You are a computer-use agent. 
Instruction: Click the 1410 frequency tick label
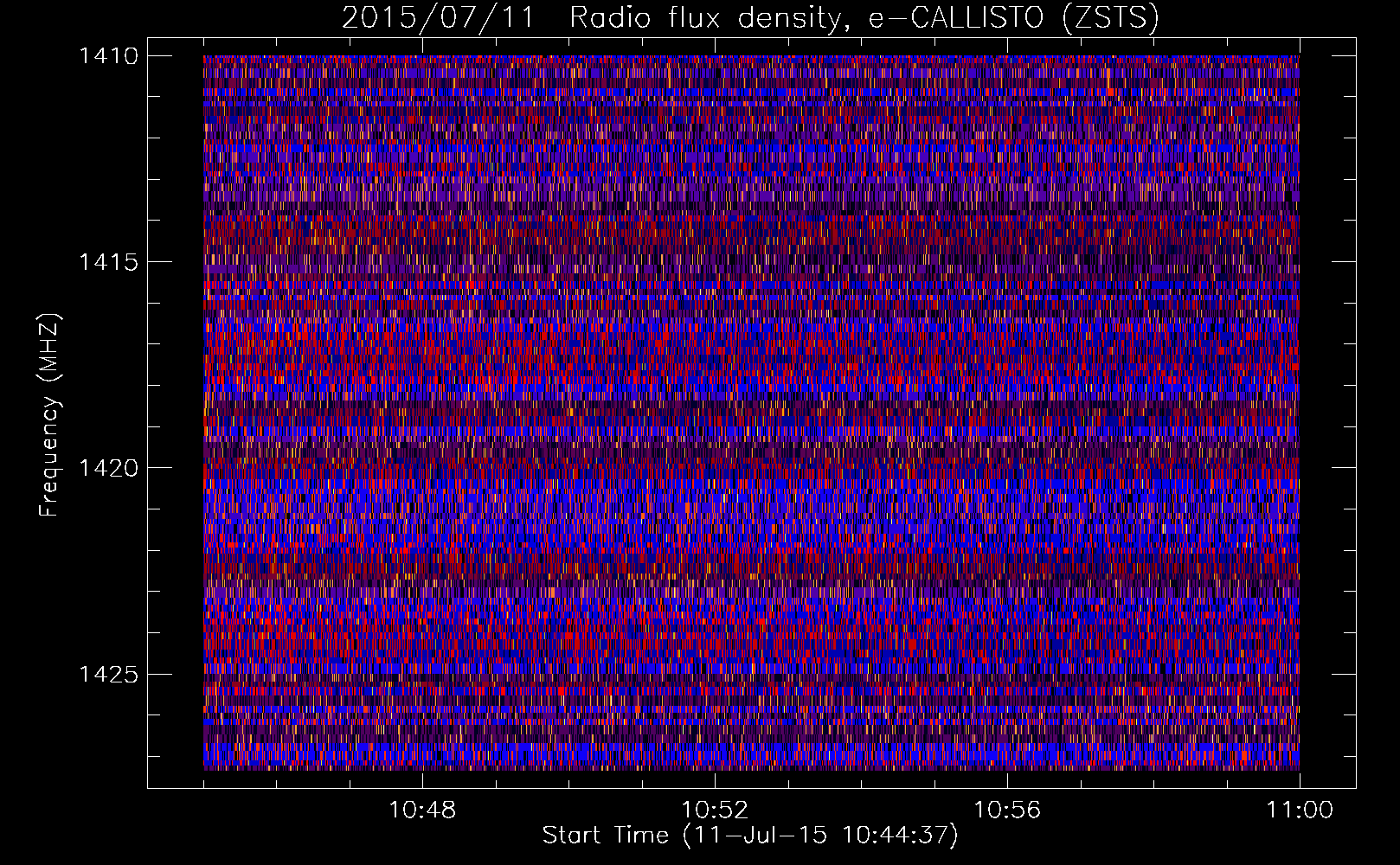point(108,56)
